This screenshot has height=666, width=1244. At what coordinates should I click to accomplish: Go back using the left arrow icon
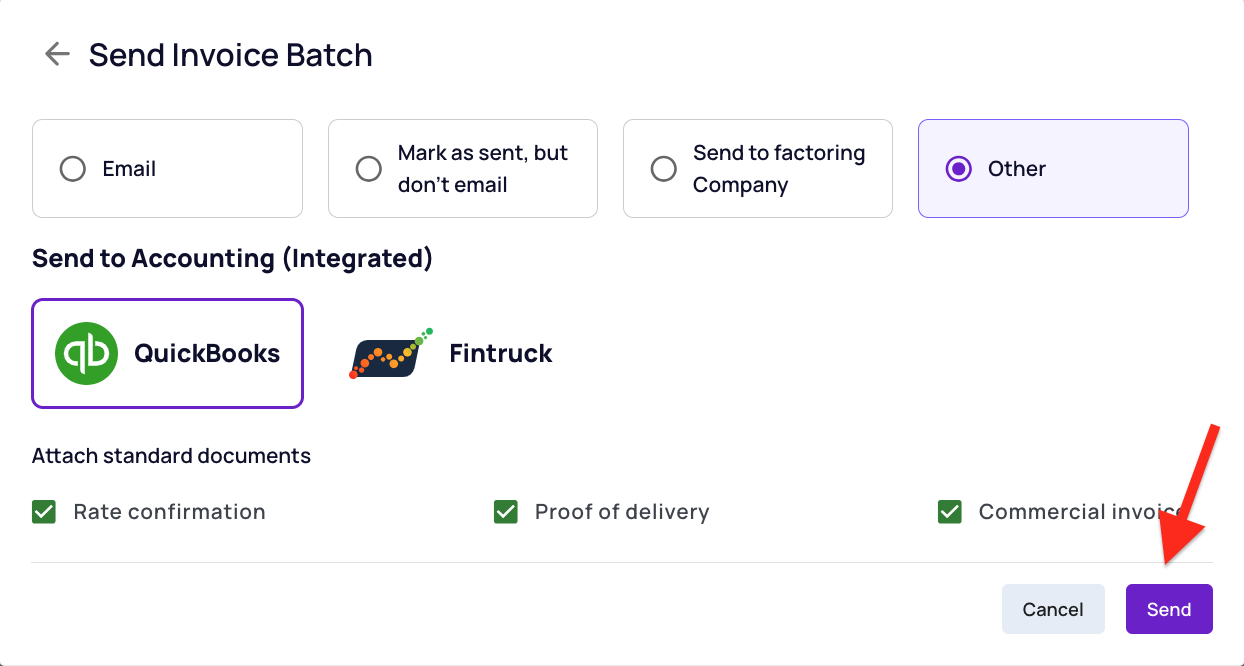57,54
